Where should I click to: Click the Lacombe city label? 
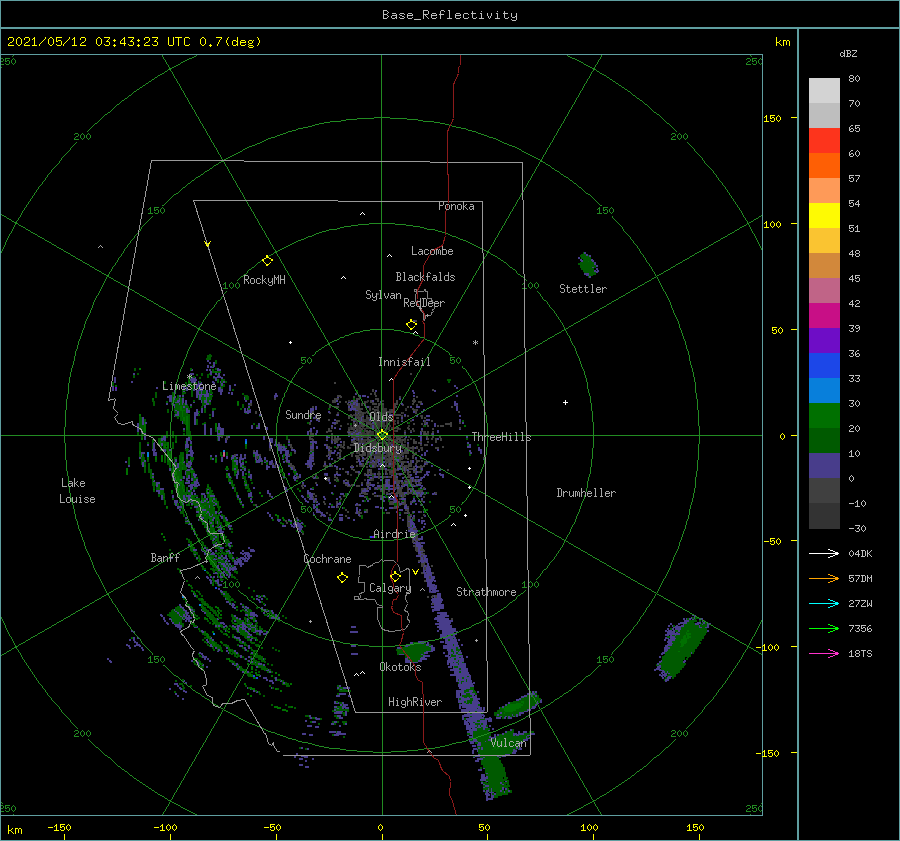[x=432, y=251]
